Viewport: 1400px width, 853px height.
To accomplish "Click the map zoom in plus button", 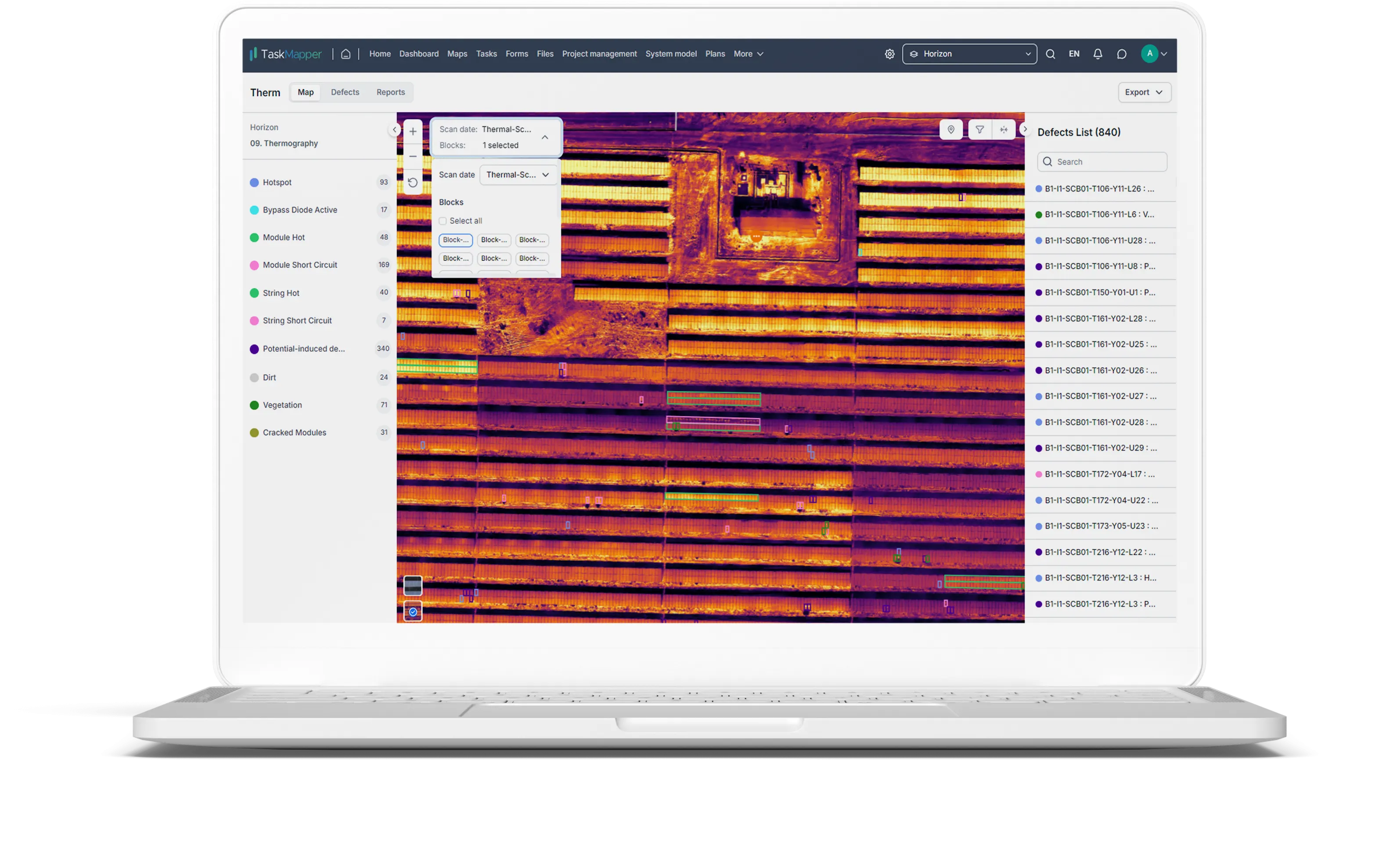I will (x=413, y=131).
